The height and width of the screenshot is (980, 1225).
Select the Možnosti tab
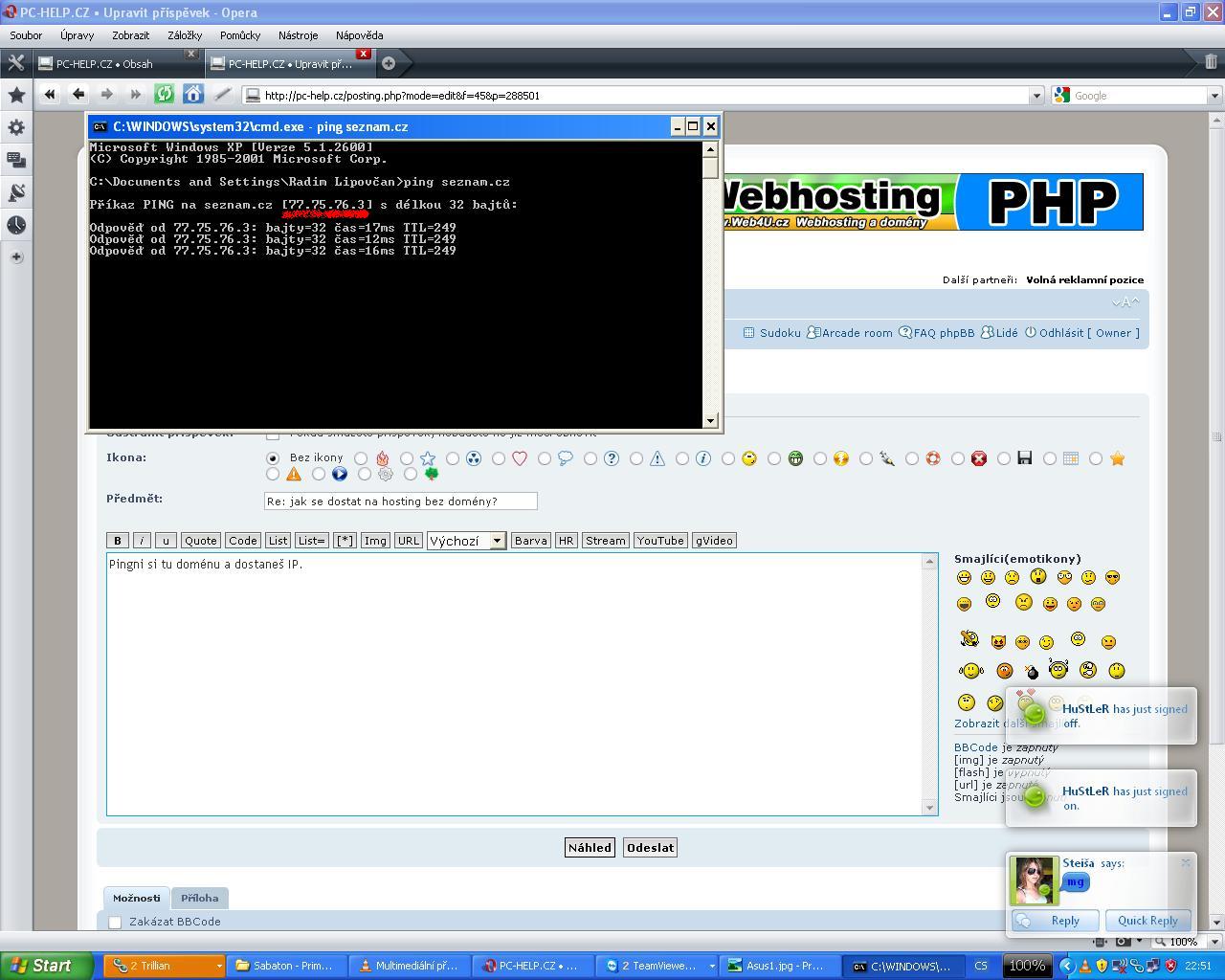pos(137,898)
